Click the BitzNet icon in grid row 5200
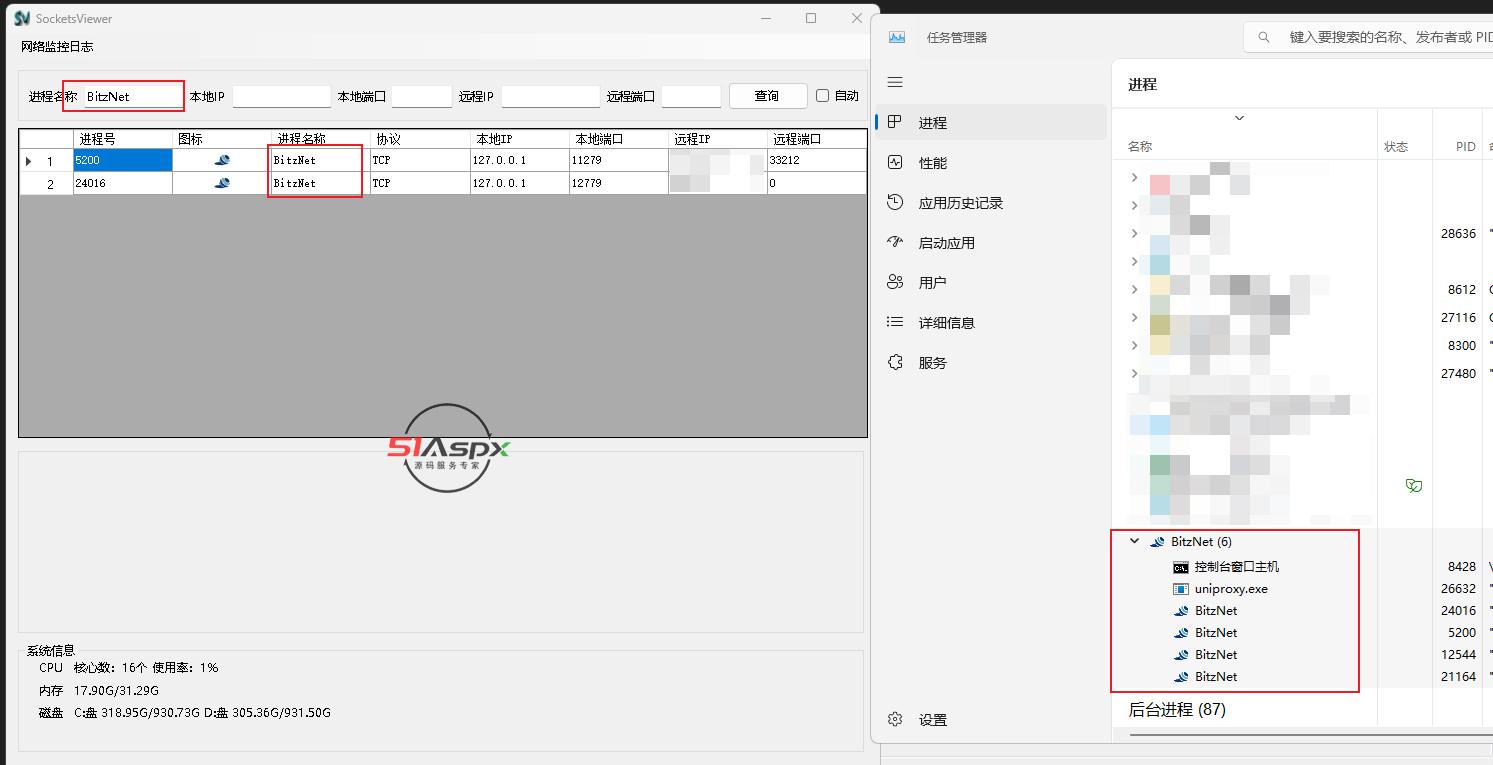Image resolution: width=1493 pixels, height=765 pixels. (x=222, y=160)
